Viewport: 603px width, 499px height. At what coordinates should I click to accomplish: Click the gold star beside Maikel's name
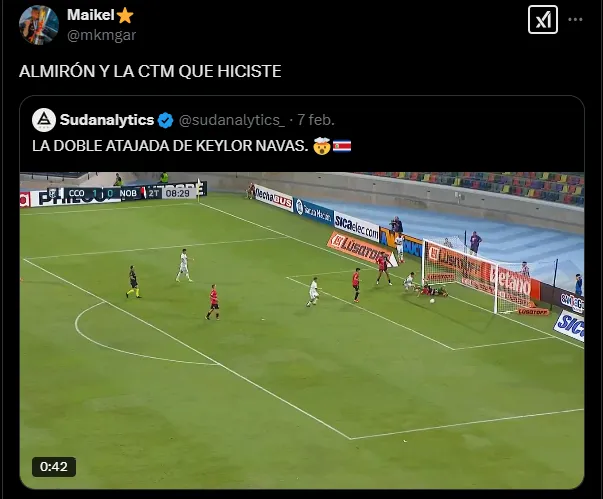125,16
